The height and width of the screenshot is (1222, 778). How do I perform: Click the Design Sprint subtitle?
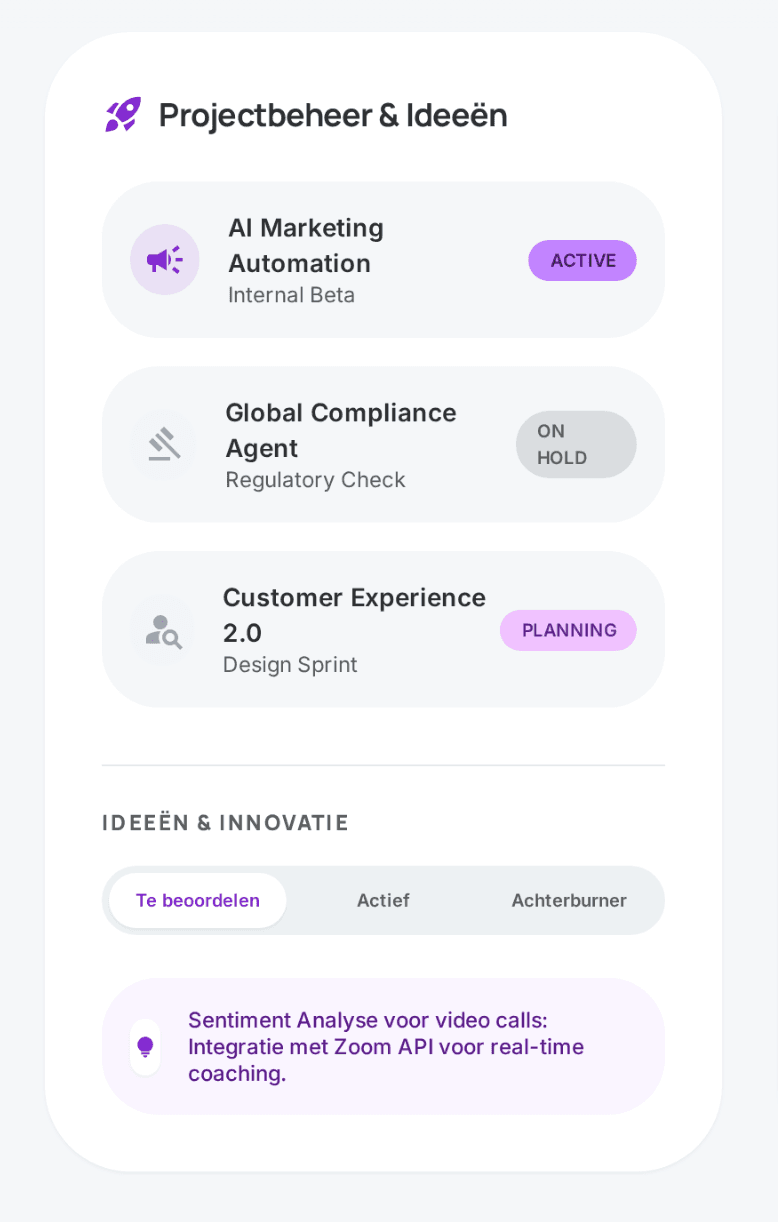point(290,665)
